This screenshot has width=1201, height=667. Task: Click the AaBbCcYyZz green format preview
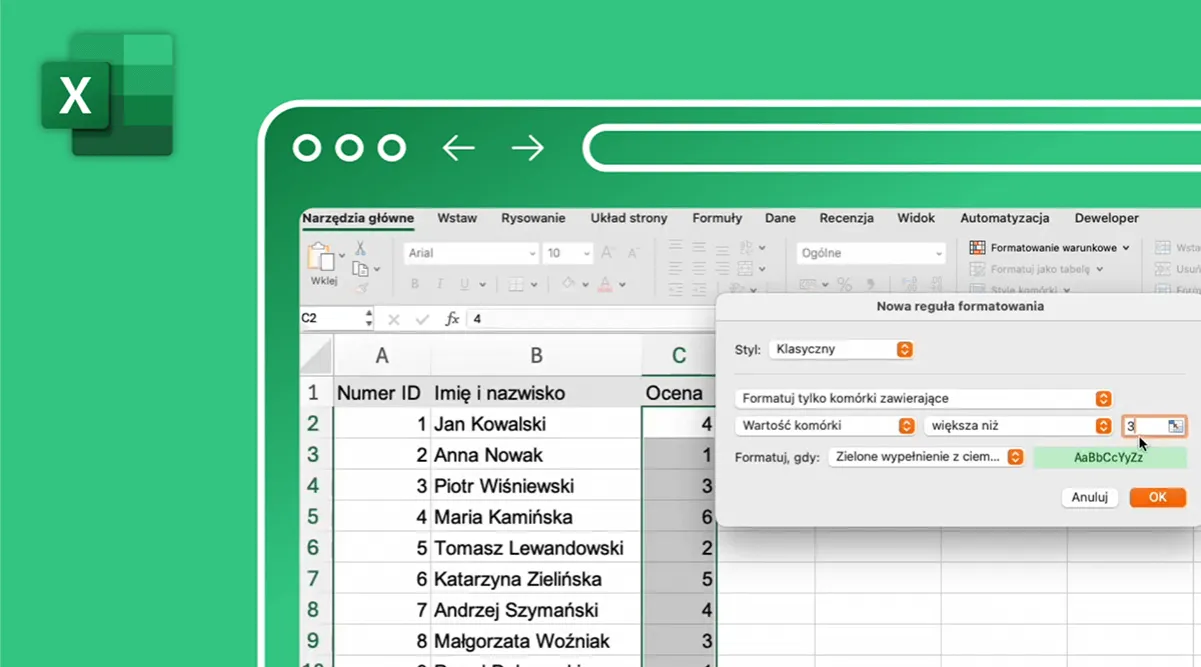(1109, 457)
